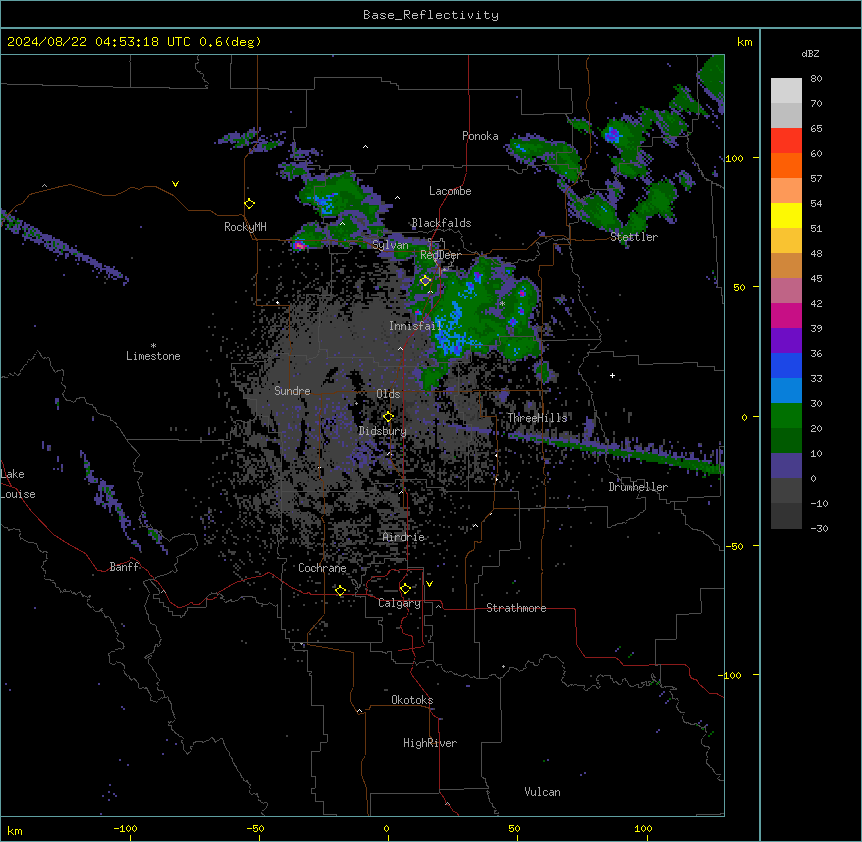Click the 65 value in the dBZ legend

pos(816,129)
